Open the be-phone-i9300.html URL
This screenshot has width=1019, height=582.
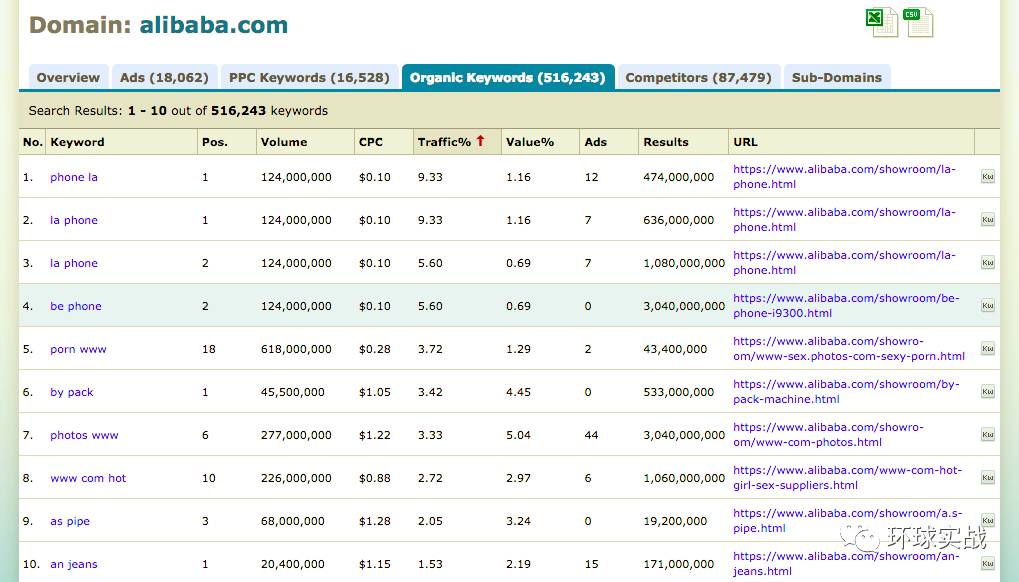846,305
